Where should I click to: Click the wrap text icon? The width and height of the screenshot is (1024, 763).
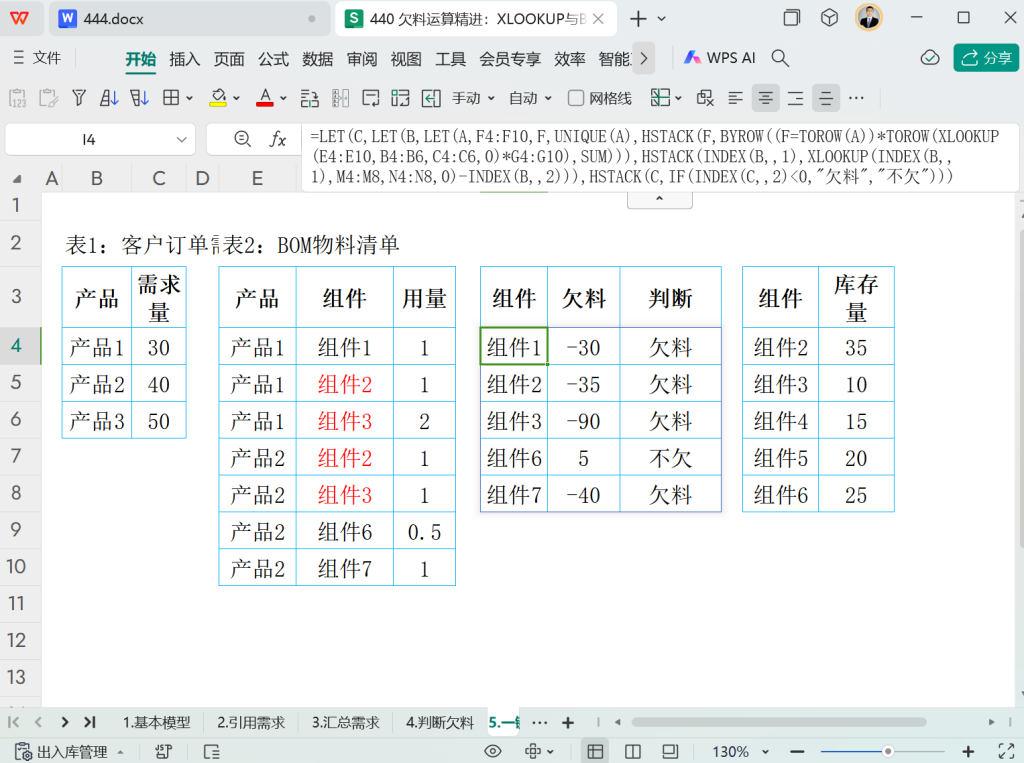click(371, 98)
